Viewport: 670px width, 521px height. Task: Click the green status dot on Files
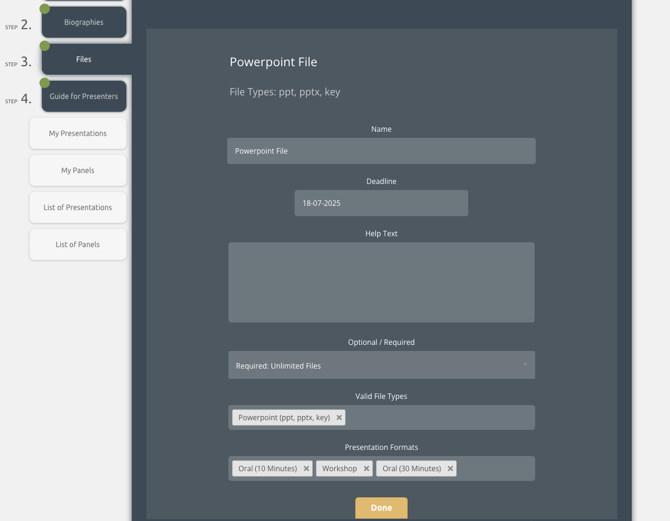(45, 46)
